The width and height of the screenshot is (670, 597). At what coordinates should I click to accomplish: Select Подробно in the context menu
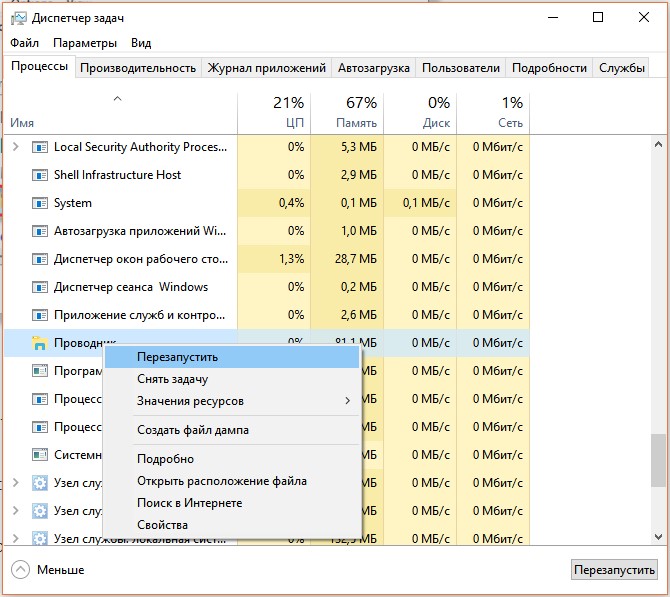(x=232, y=459)
